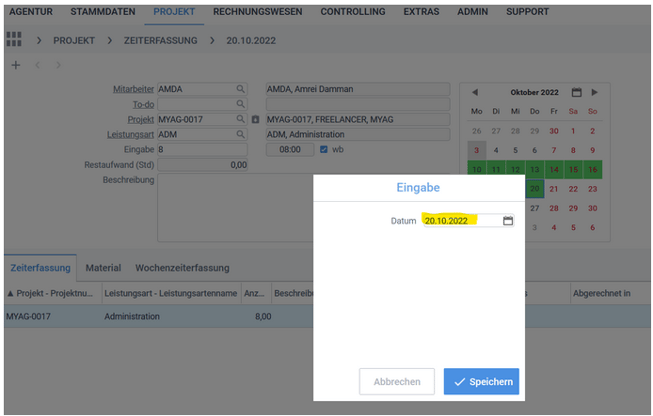653x416 pixels.
Task: Open the CONTROLLING menu
Action: pos(352,12)
